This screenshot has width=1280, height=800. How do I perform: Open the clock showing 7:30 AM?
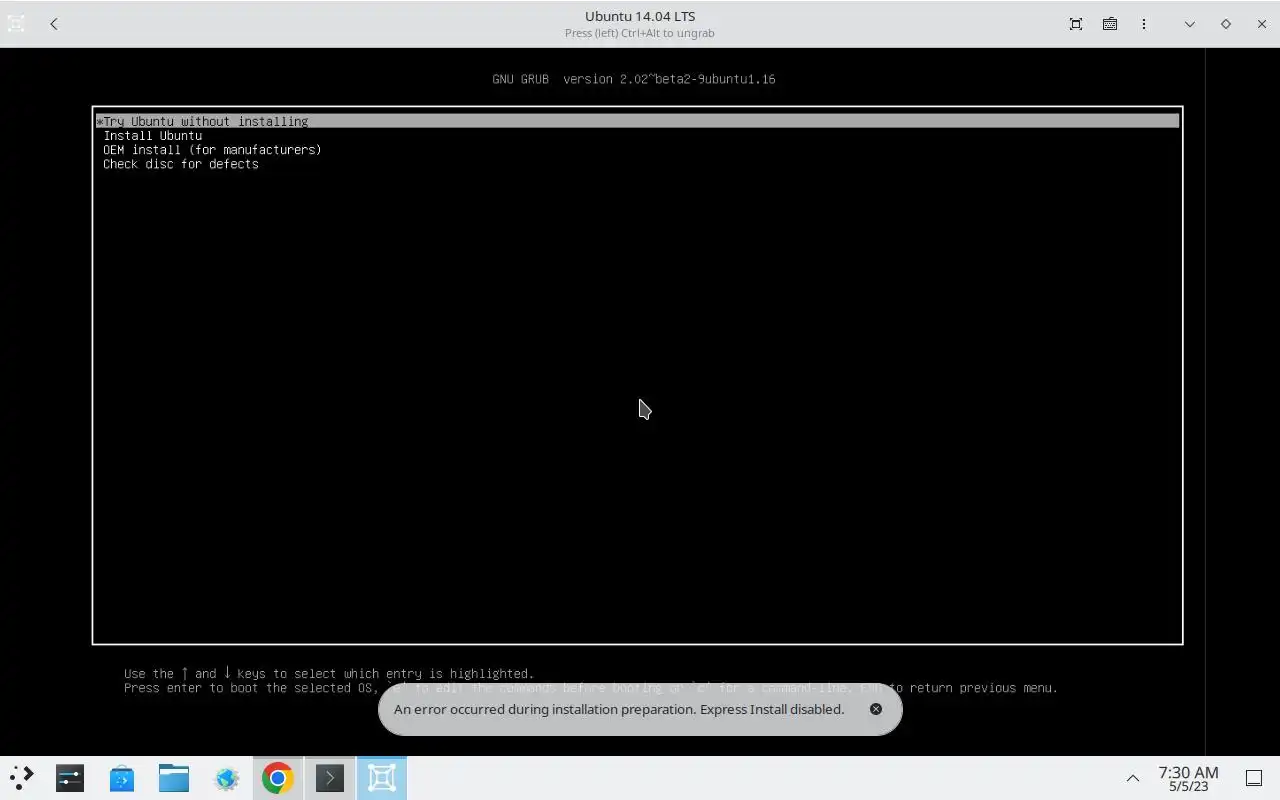[1188, 778]
